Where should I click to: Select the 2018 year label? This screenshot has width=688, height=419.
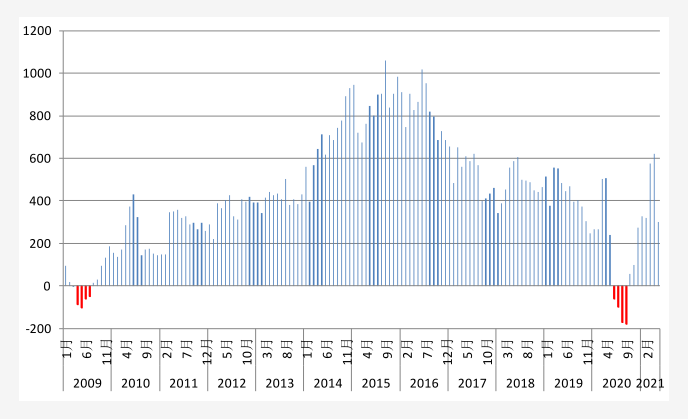[520, 383]
